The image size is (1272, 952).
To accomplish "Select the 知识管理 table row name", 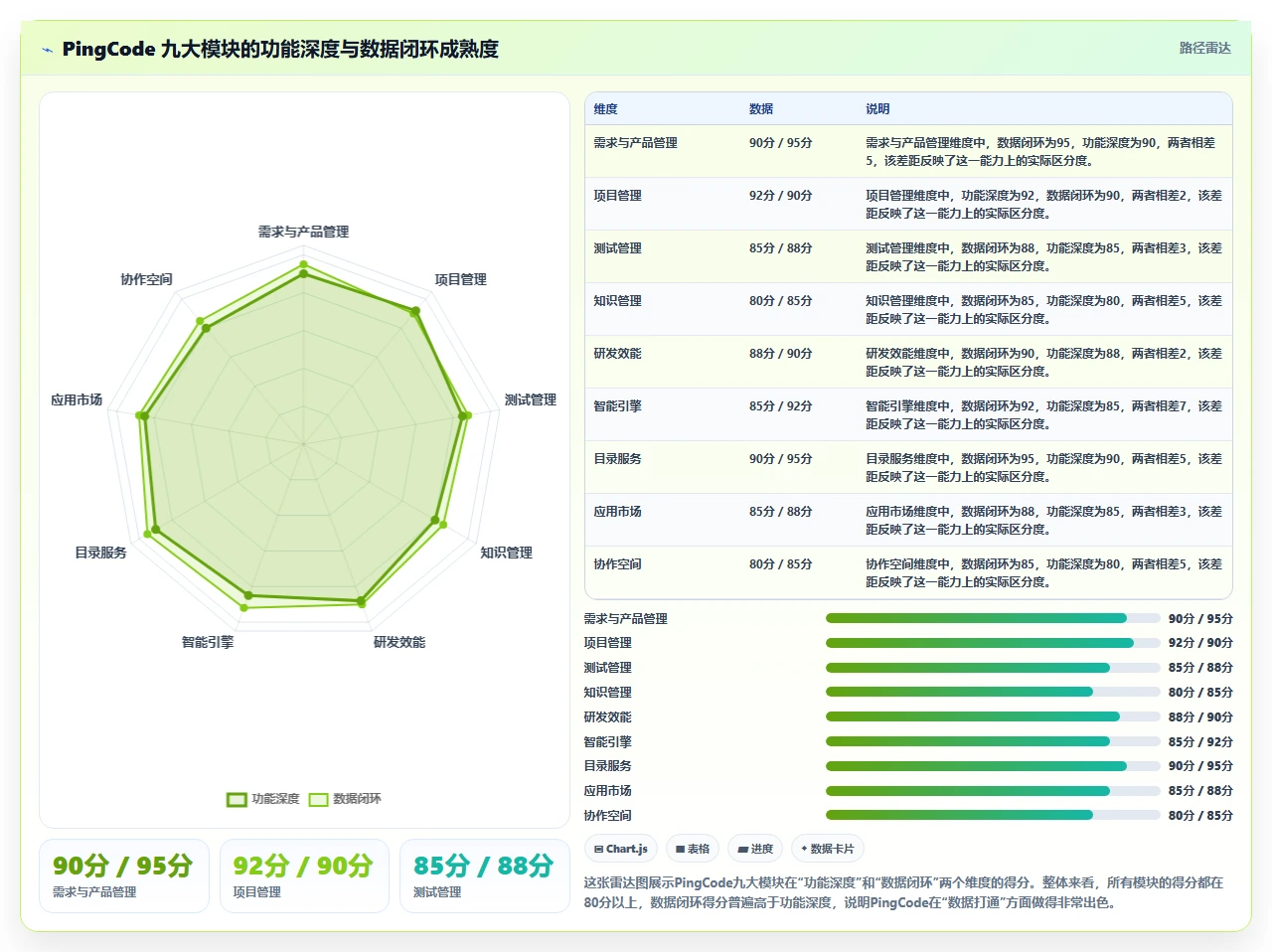I will tap(617, 301).
